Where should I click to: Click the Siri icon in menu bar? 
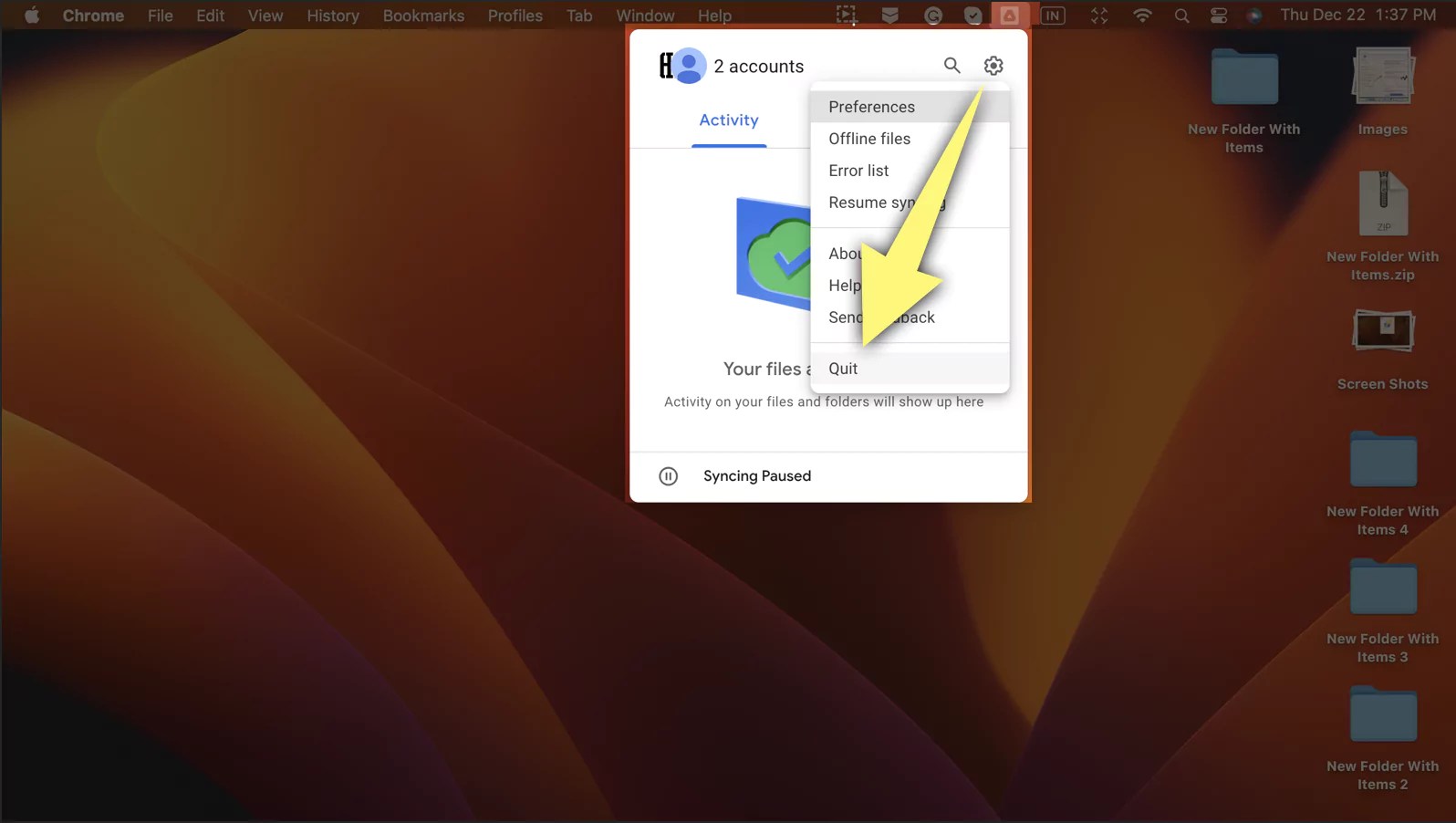pos(1254,16)
